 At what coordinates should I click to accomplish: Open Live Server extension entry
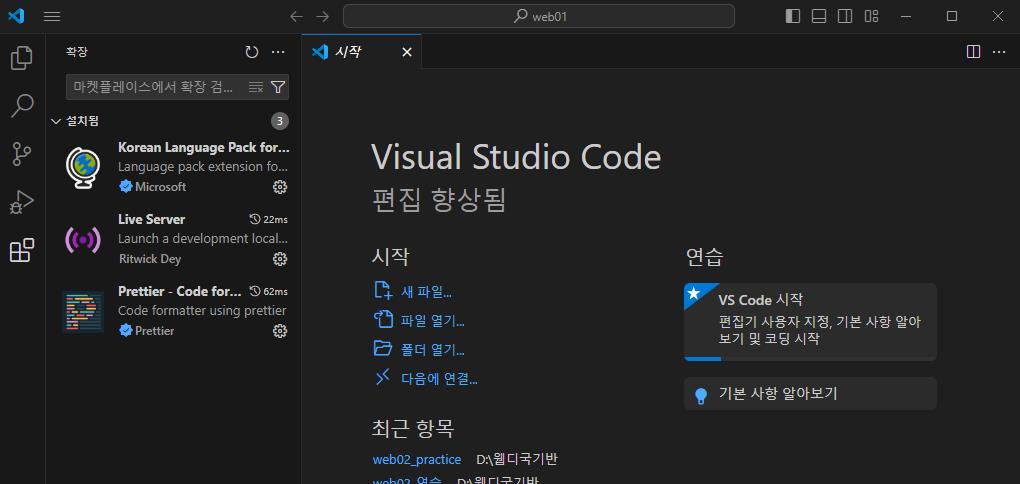(x=176, y=239)
